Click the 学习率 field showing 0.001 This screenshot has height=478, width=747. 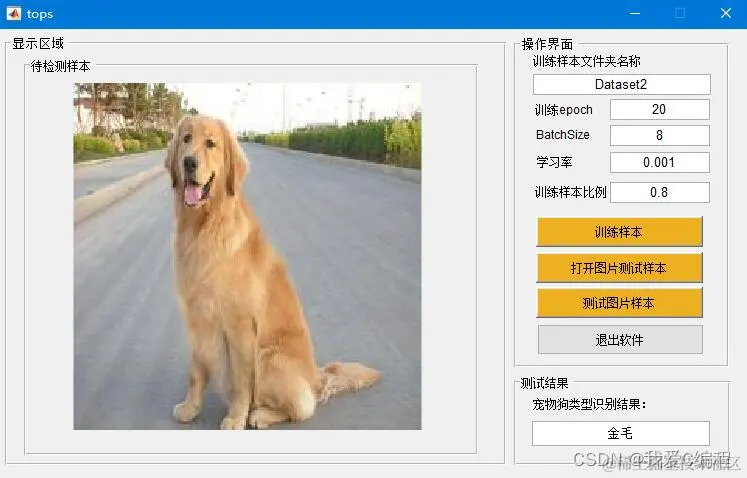[x=659, y=163]
